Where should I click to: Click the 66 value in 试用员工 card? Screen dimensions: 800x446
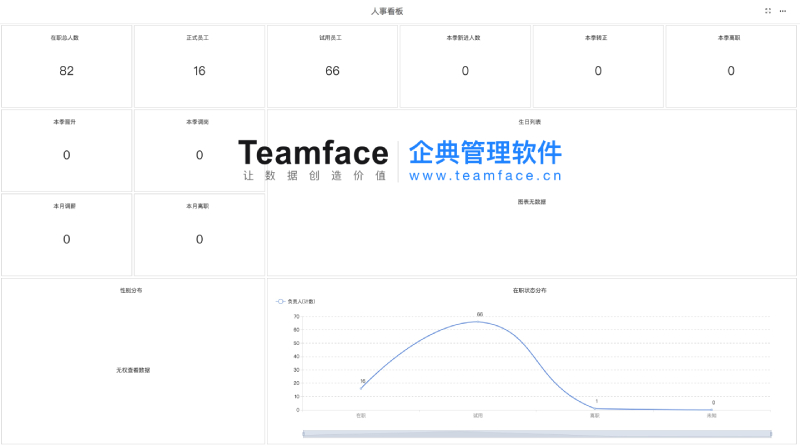click(332, 71)
